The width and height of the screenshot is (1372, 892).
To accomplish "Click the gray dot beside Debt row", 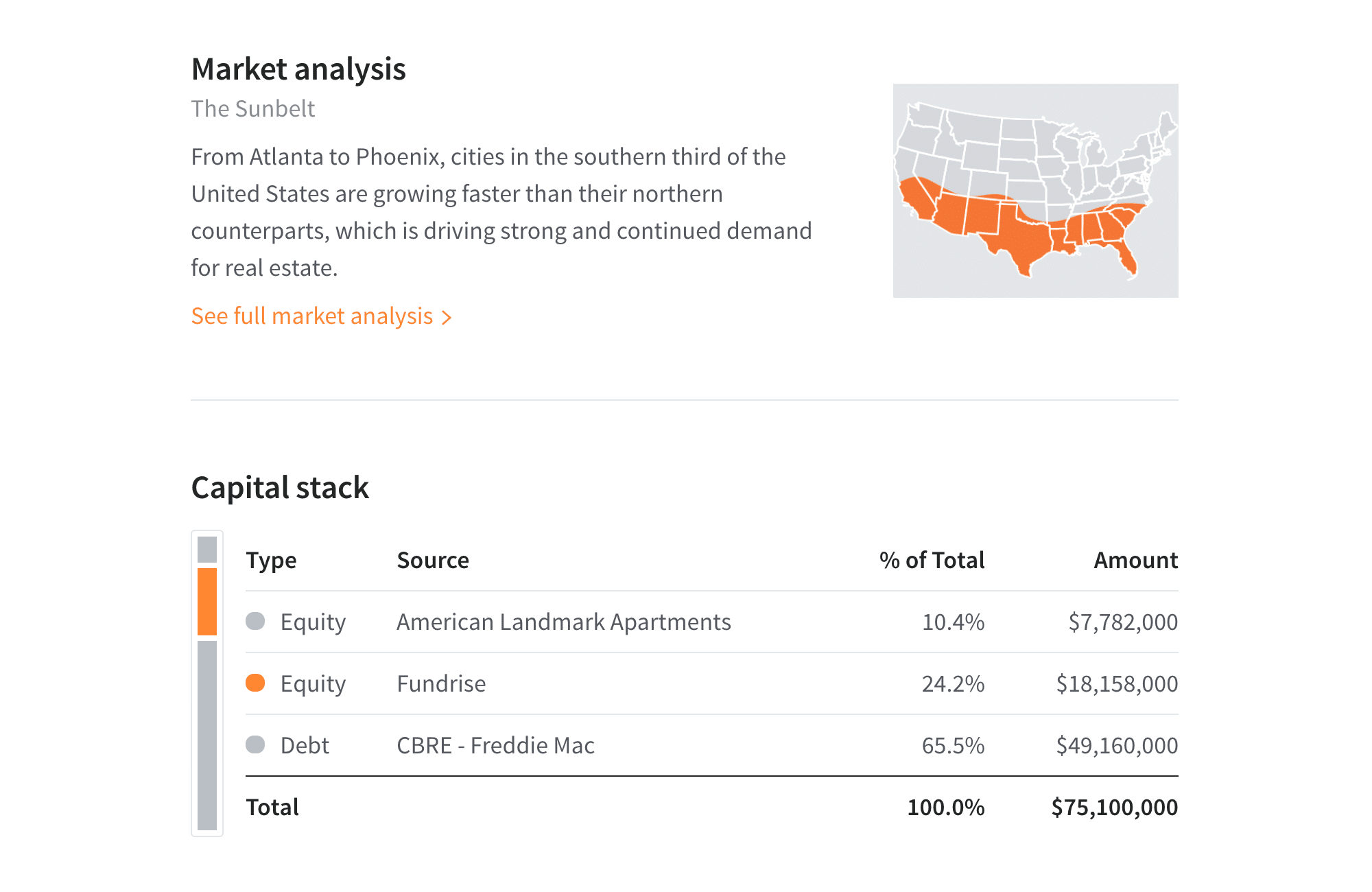I will [x=255, y=745].
